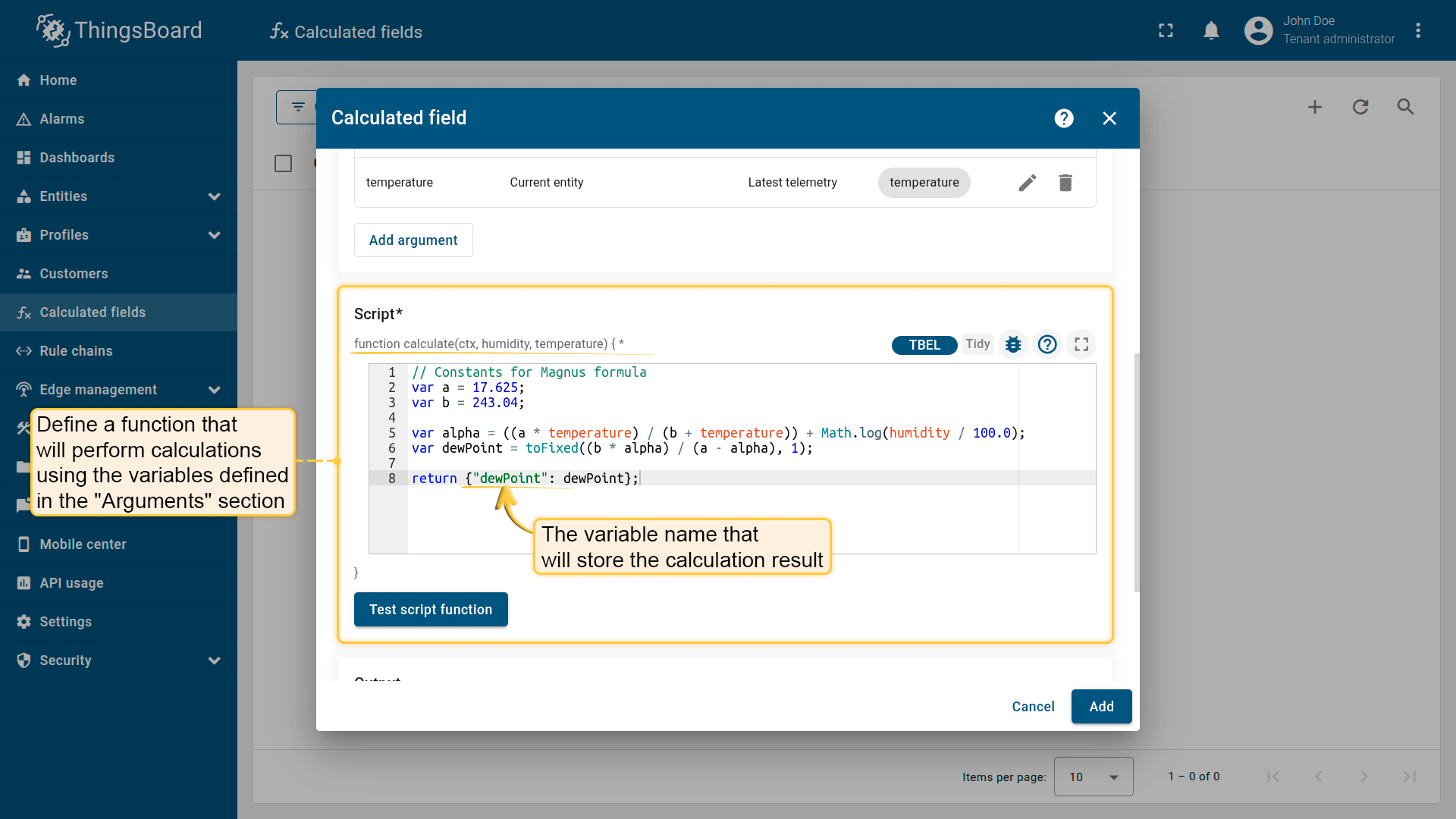This screenshot has height=819, width=1456.
Task: Click the Add argument button
Action: 413,240
